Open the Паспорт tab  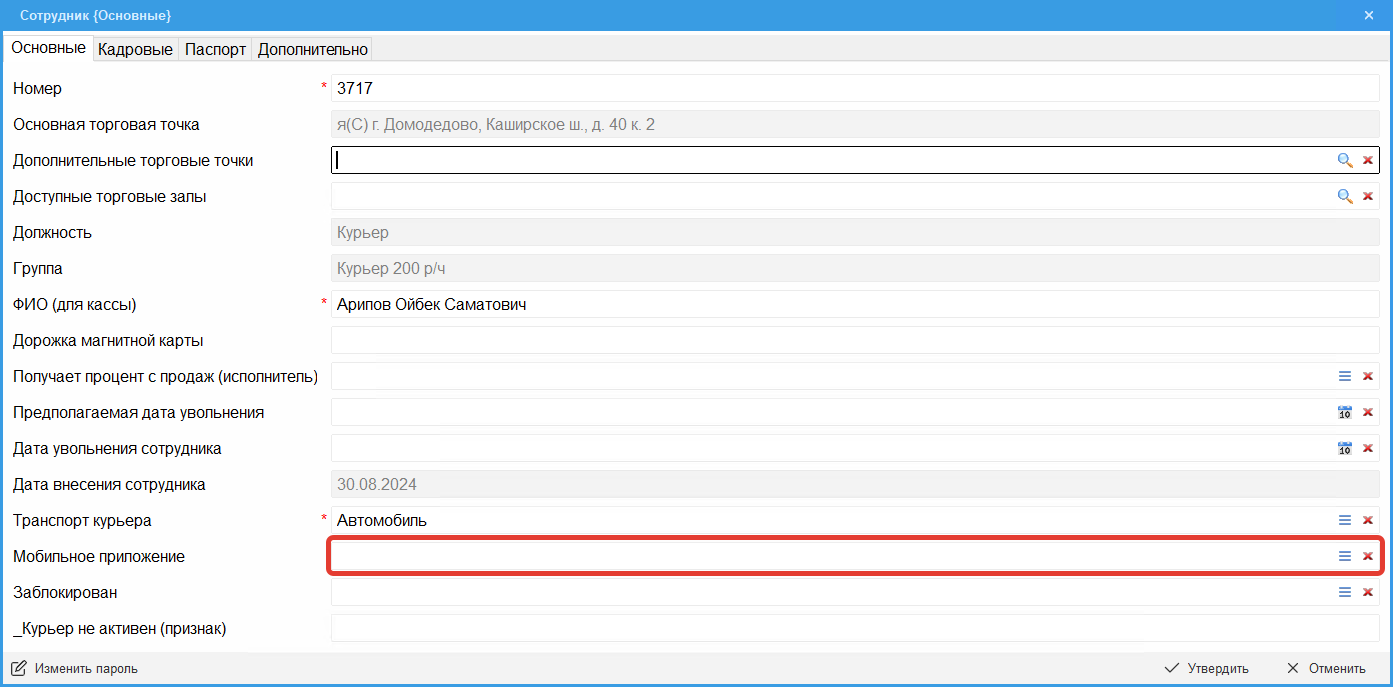(x=215, y=49)
